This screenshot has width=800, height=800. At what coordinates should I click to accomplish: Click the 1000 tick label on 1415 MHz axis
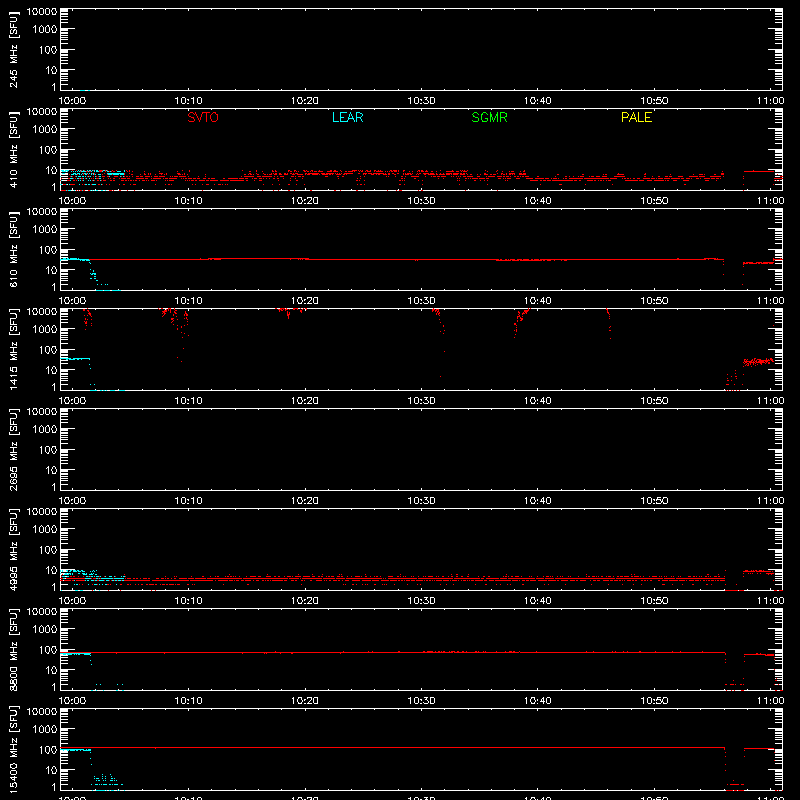pyautogui.click(x=45, y=329)
